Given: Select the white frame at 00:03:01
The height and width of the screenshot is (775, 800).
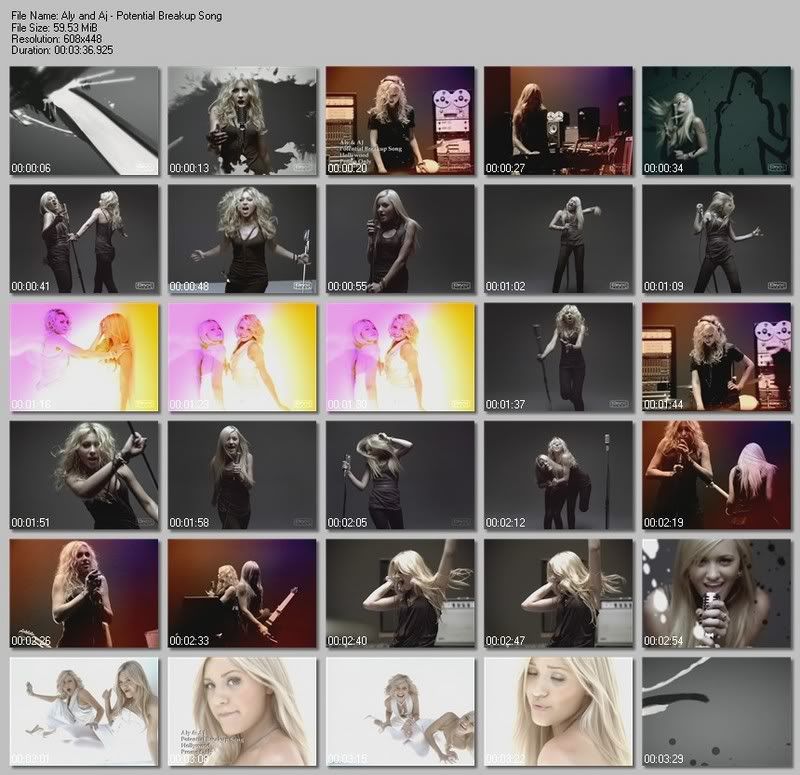Looking at the screenshot, I should [x=84, y=712].
